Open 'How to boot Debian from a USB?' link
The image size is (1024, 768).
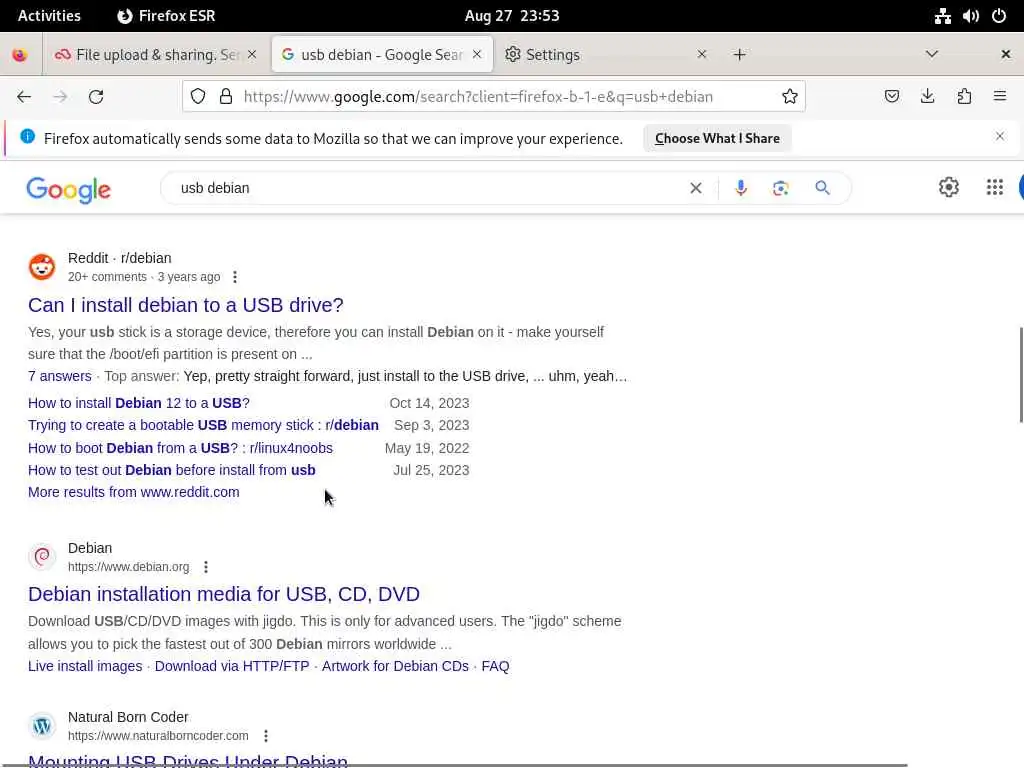pyautogui.click(x=180, y=448)
